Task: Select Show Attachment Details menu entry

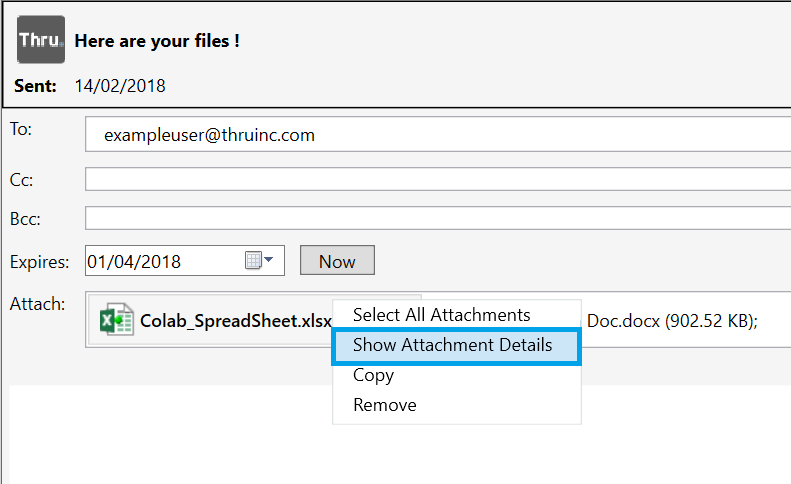Action: click(x=452, y=345)
